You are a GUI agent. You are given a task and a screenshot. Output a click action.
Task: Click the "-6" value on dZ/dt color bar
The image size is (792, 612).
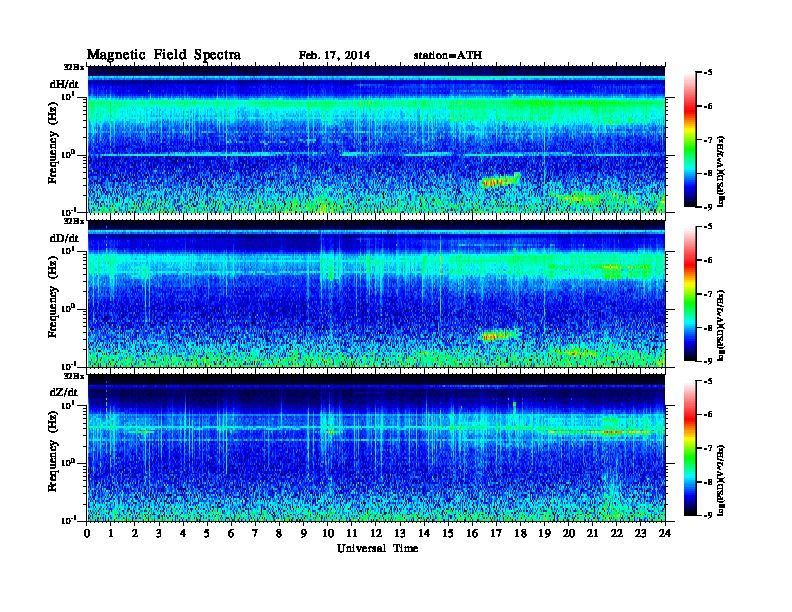707,414
